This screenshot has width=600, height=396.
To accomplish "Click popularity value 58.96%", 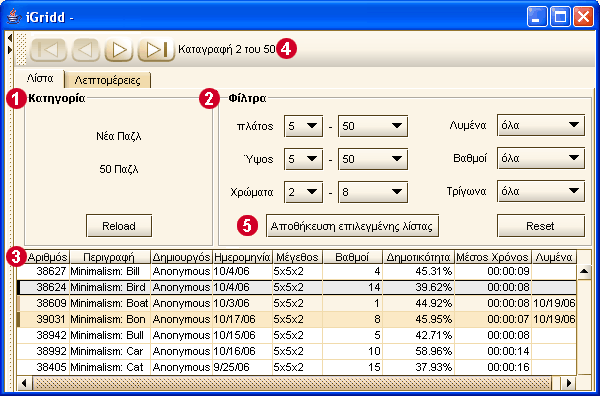I will [x=434, y=351].
